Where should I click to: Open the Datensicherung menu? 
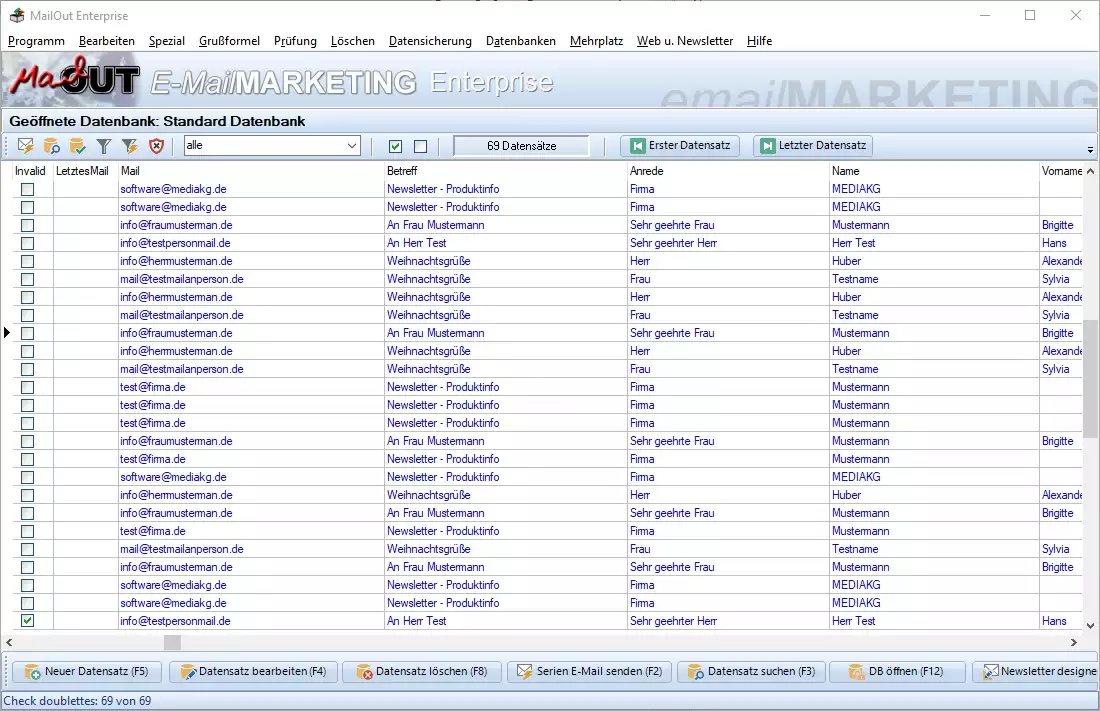[x=429, y=41]
